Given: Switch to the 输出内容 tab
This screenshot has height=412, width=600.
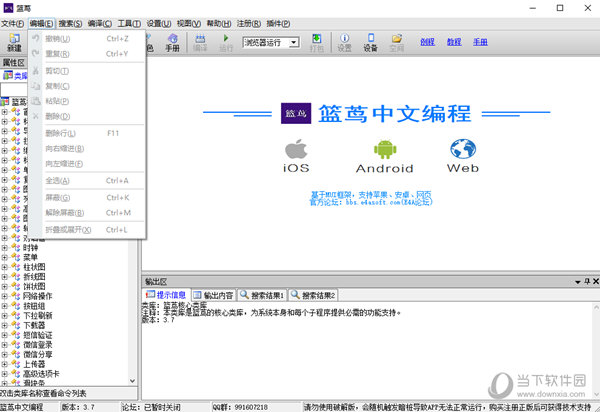Looking at the screenshot, I should (x=214, y=295).
